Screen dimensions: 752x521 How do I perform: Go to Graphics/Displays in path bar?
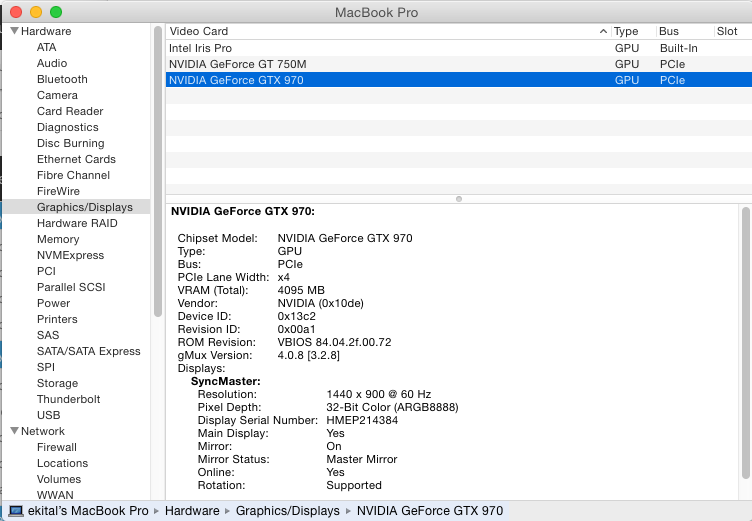(287, 510)
